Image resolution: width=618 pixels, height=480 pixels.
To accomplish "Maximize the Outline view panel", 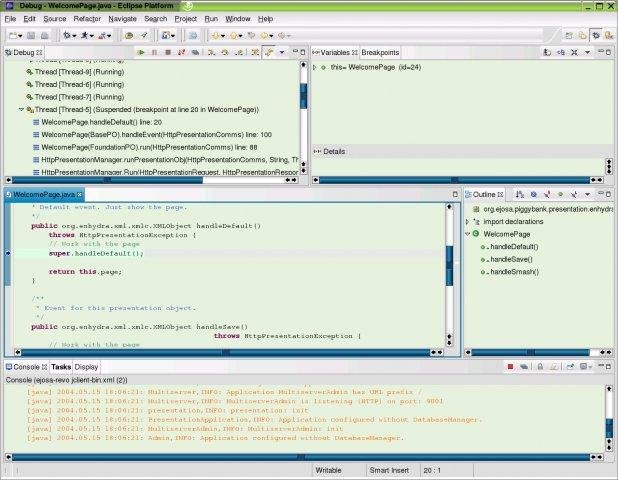I will [608, 194].
